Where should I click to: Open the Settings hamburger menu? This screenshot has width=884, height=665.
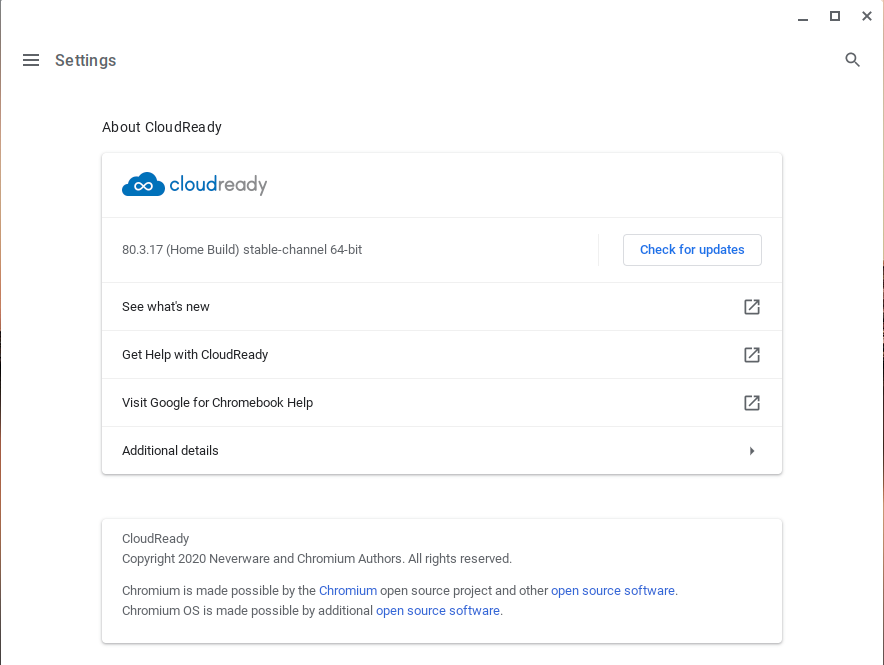(31, 60)
